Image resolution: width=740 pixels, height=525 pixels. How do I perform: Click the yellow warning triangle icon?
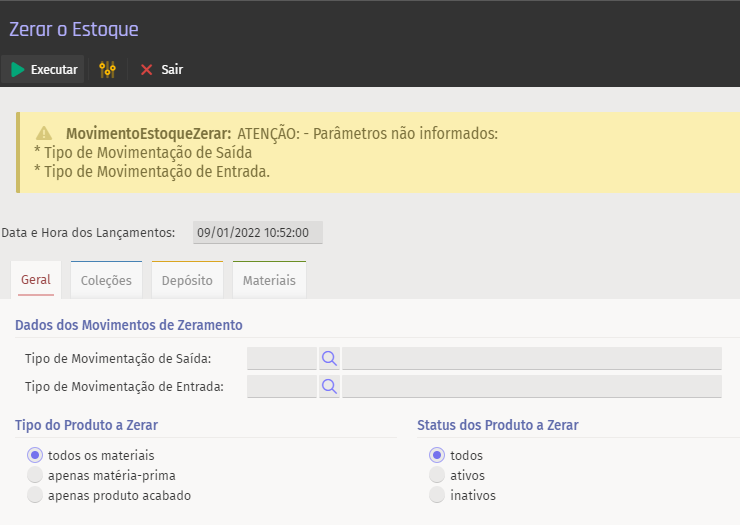tap(44, 133)
